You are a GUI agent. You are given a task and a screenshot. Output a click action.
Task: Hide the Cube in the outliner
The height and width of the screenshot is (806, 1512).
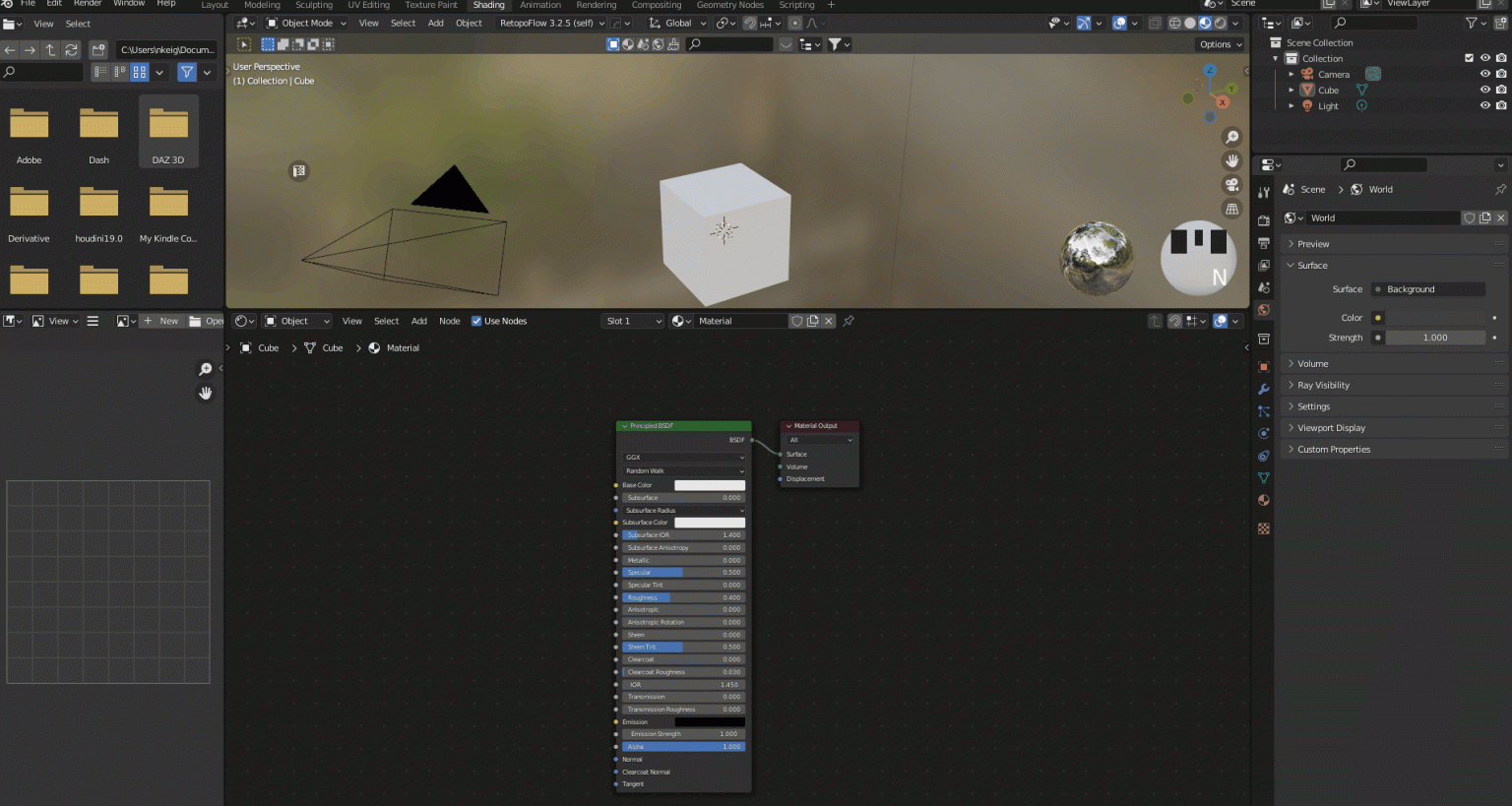pyautogui.click(x=1485, y=90)
